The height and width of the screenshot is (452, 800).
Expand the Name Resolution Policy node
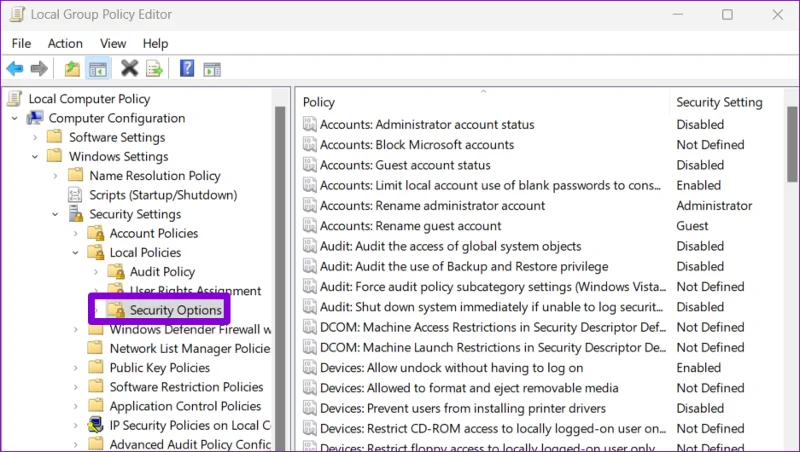(55, 175)
